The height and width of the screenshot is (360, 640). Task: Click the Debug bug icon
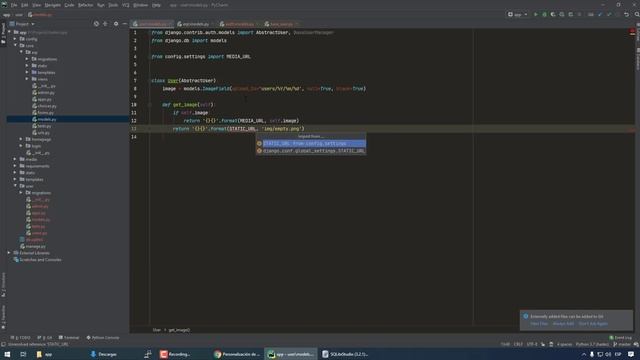(x=544, y=14)
